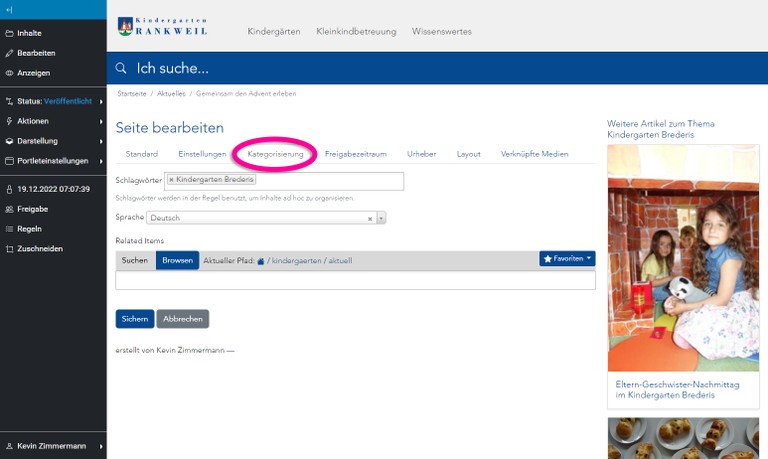Switch to the Standard tab
This screenshot has height=459, width=768.
[142, 154]
